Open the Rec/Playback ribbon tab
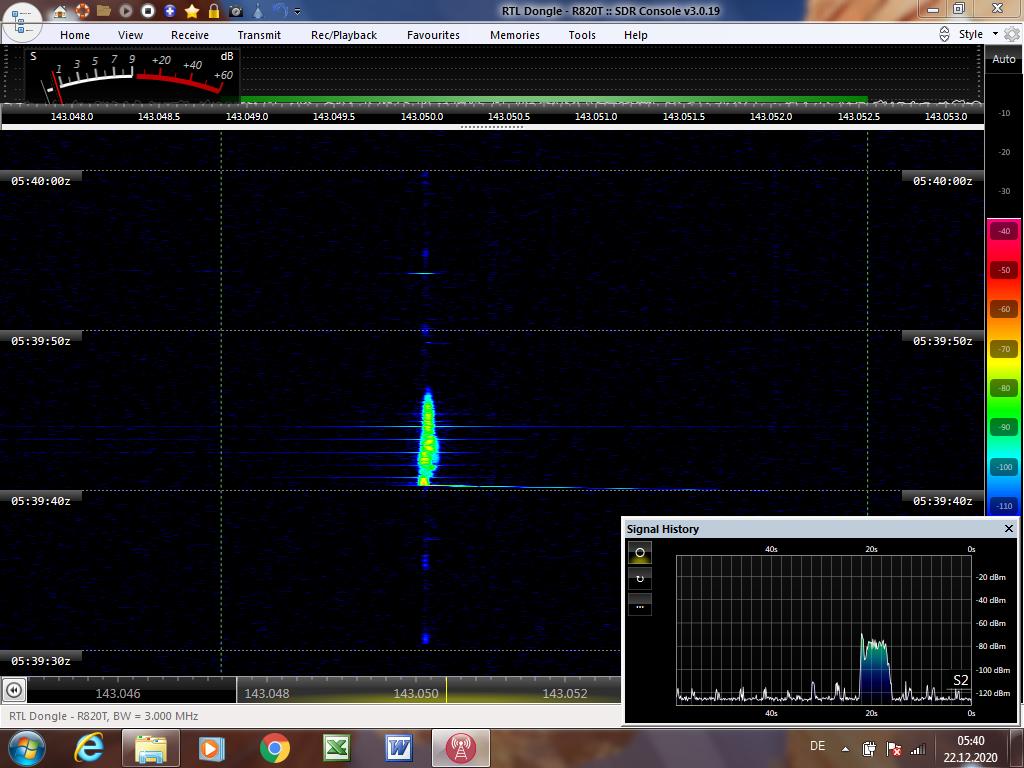The image size is (1024, 768). pyautogui.click(x=344, y=35)
